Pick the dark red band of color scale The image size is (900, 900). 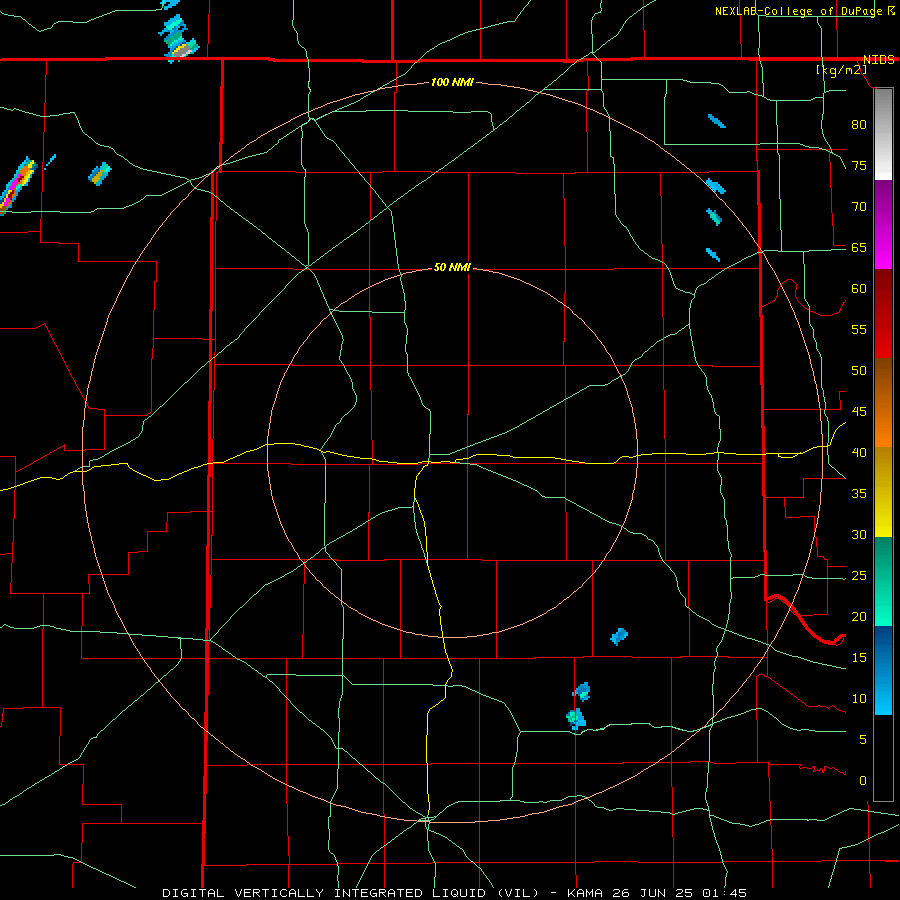(x=883, y=292)
